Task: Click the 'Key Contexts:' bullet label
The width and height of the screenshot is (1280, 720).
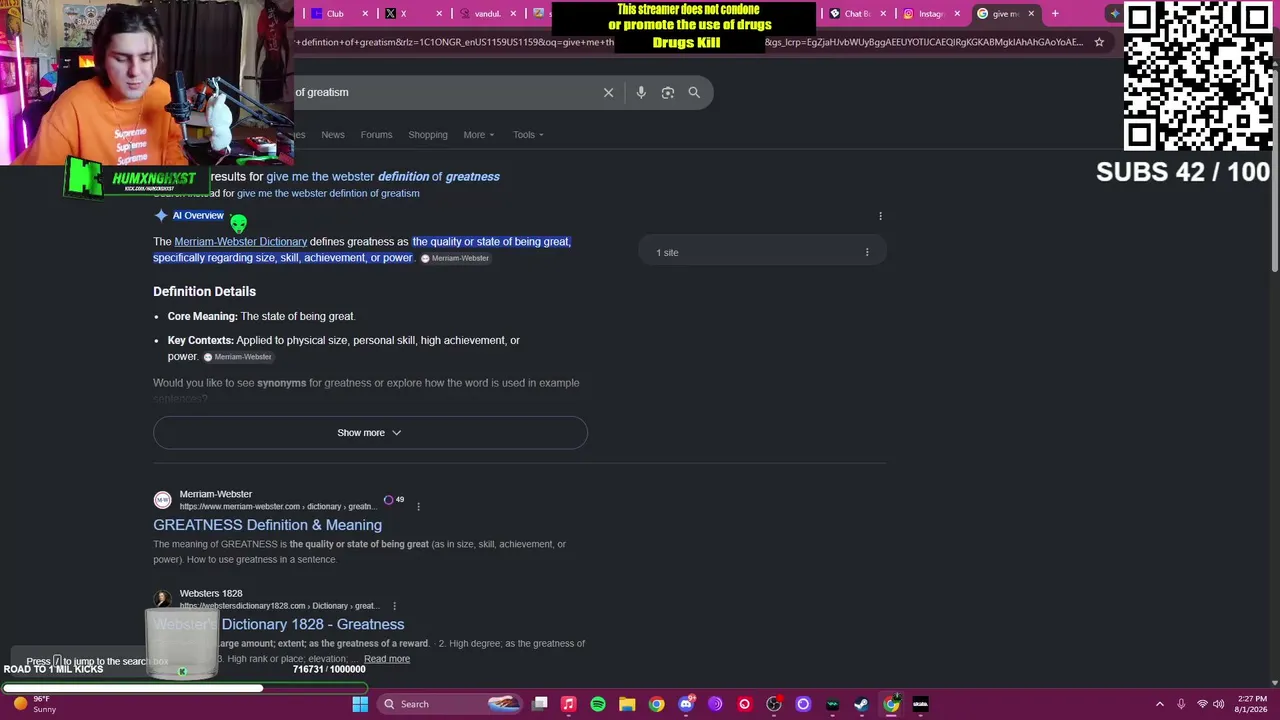Action: 201,340
